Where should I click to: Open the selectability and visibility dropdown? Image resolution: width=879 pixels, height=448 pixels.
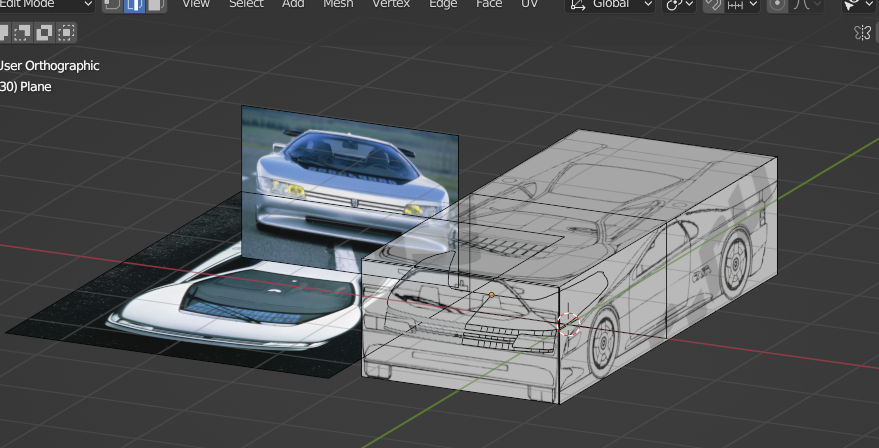click(x=861, y=4)
